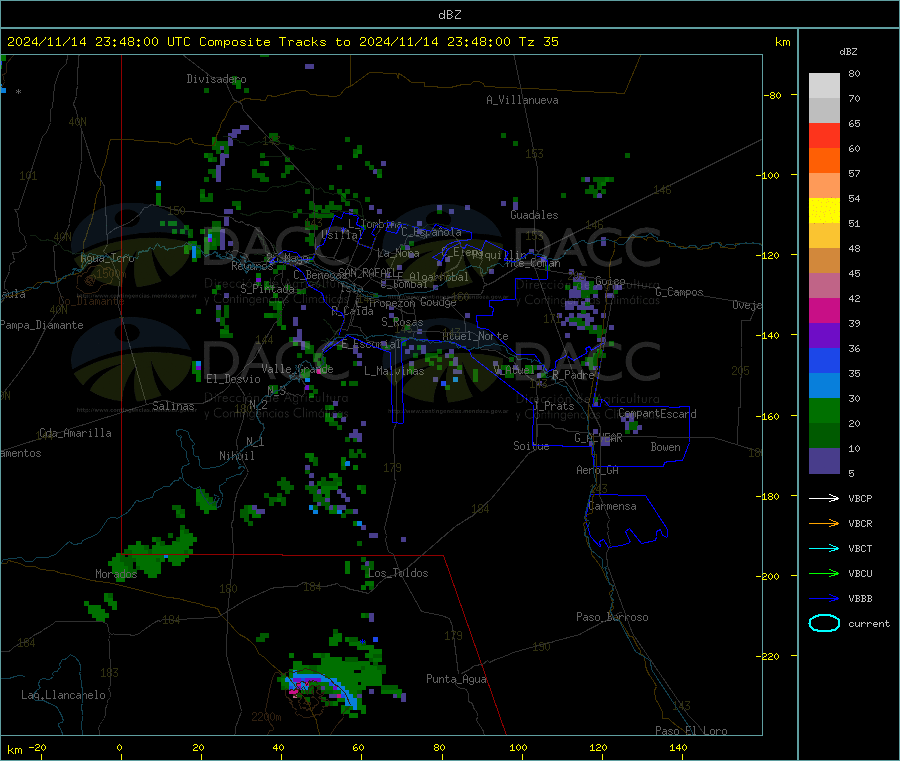Click the El_Desvio map label
The height and width of the screenshot is (761, 900).
233,379
